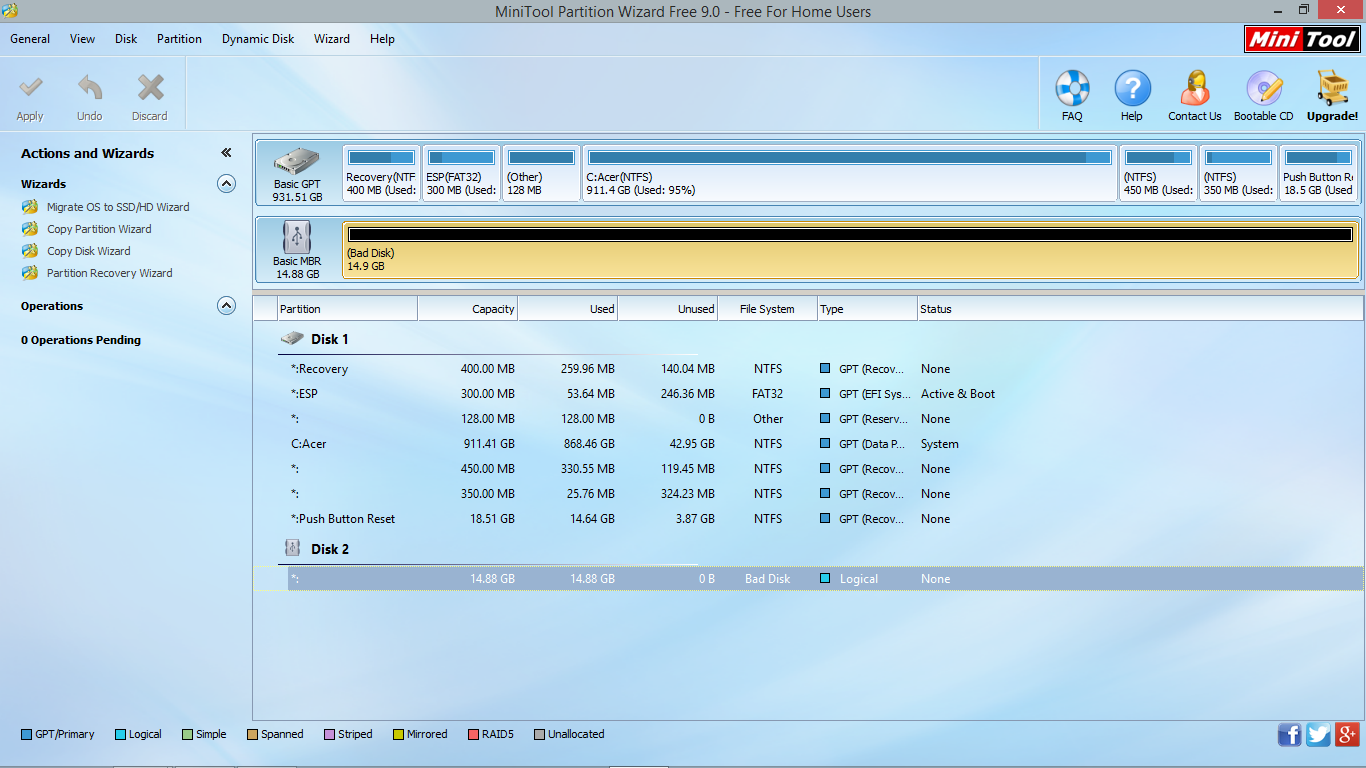Select the (Other) 128 MB partition block
Image resolution: width=1366 pixels, height=768 pixels.
point(541,173)
